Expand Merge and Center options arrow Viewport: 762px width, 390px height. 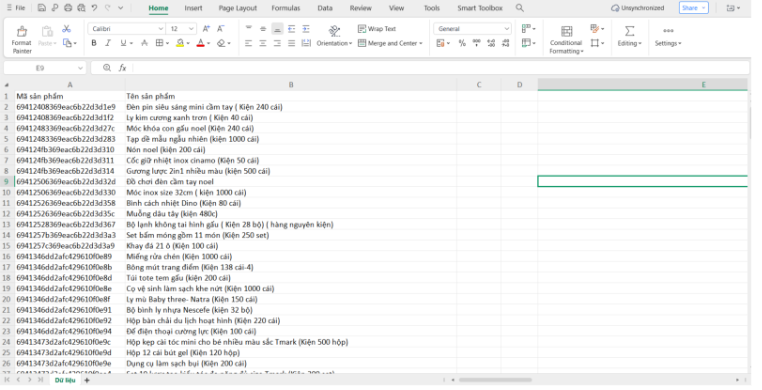(421, 44)
